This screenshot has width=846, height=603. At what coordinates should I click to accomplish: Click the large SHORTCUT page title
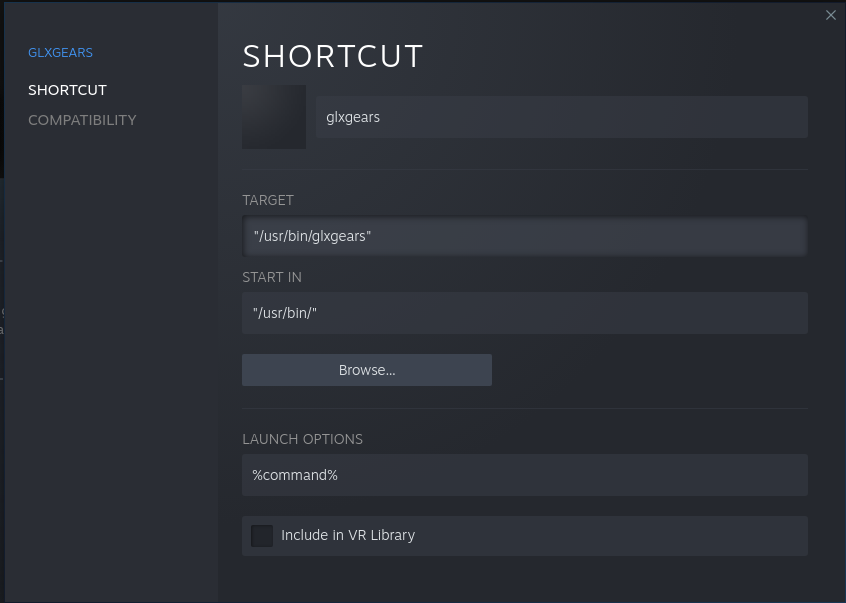click(333, 56)
